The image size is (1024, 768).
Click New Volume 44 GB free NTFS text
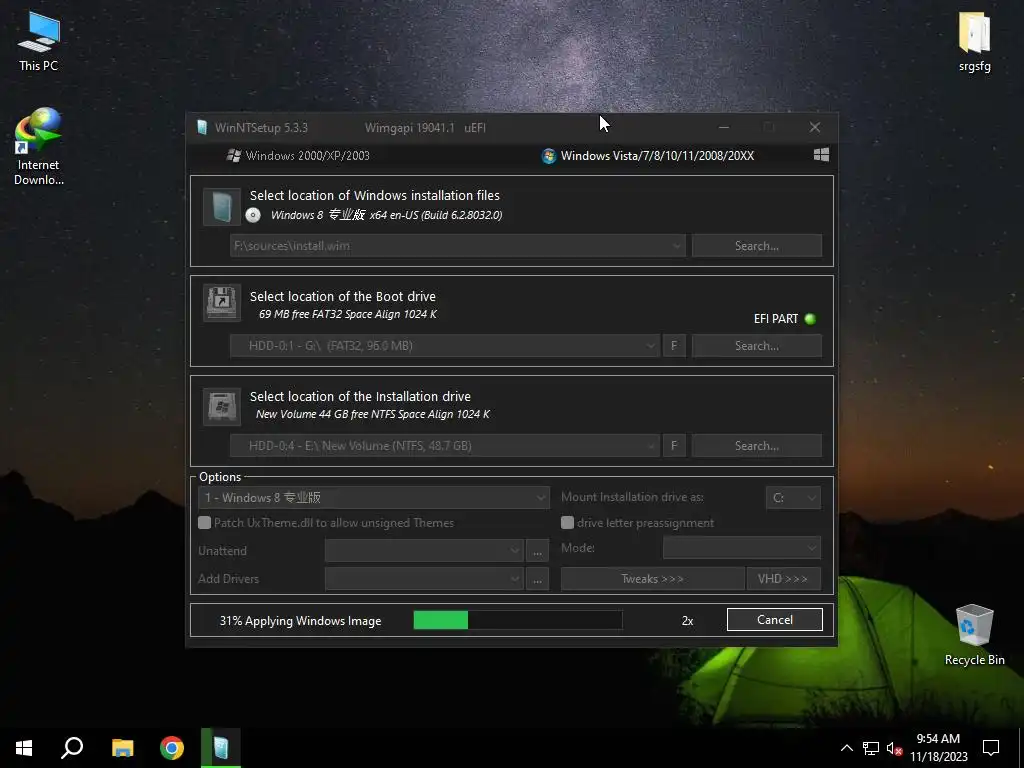[372, 414]
